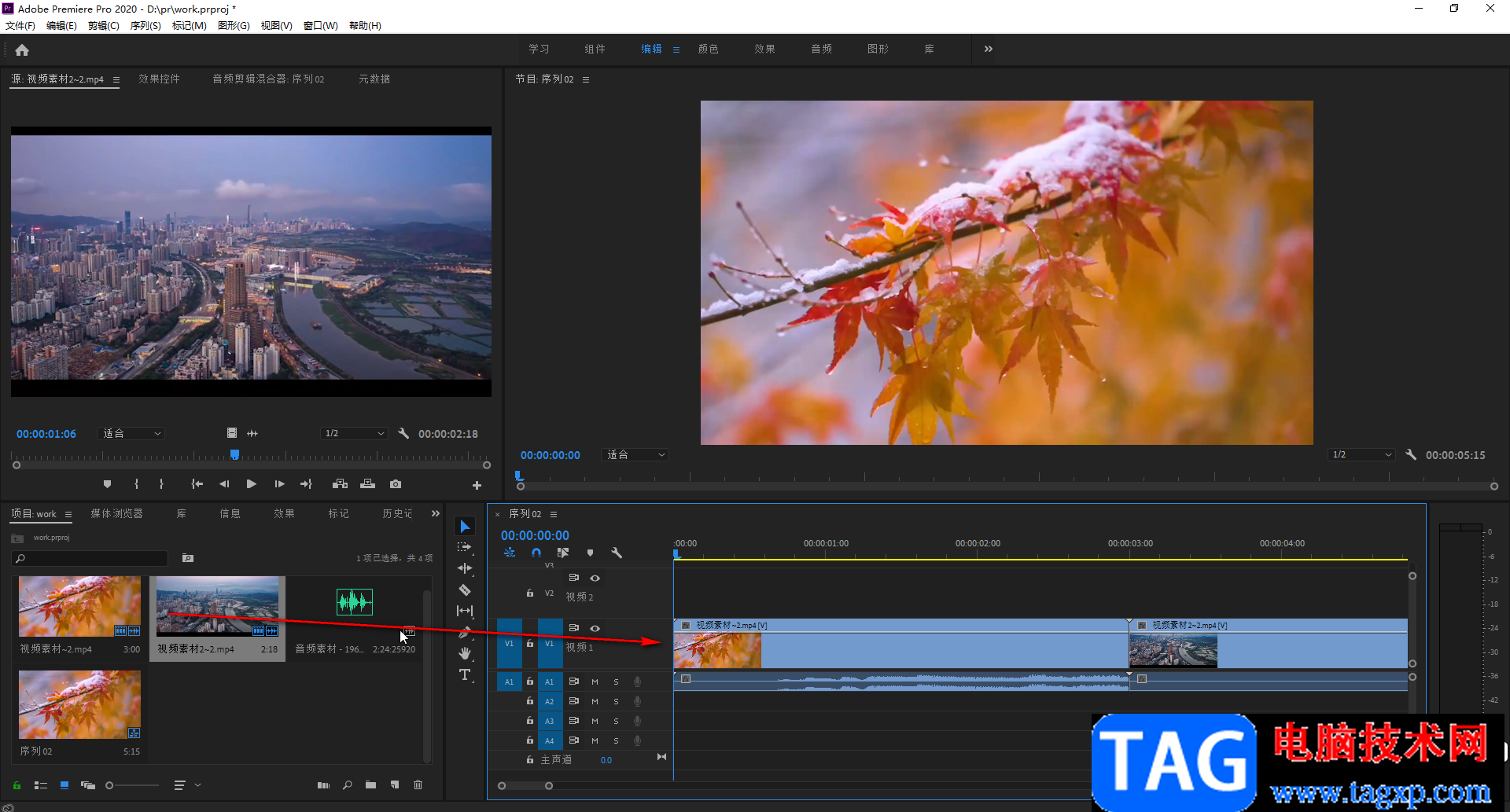Click the Overwrite button in Source monitor
The height and width of the screenshot is (812, 1510).
[367, 484]
